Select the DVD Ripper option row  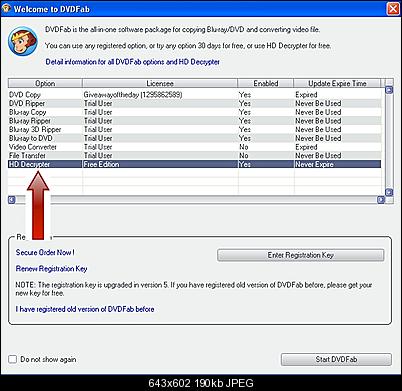click(x=194, y=103)
